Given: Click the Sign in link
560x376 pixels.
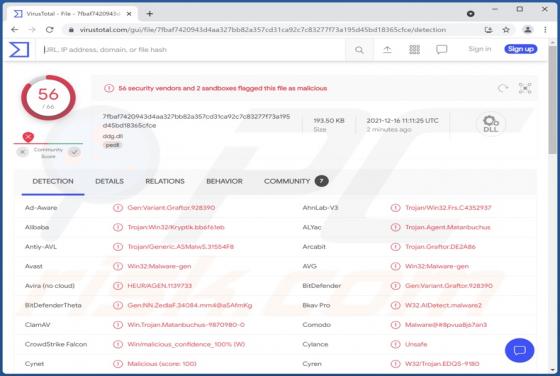Looking at the screenshot, I should point(479,49).
